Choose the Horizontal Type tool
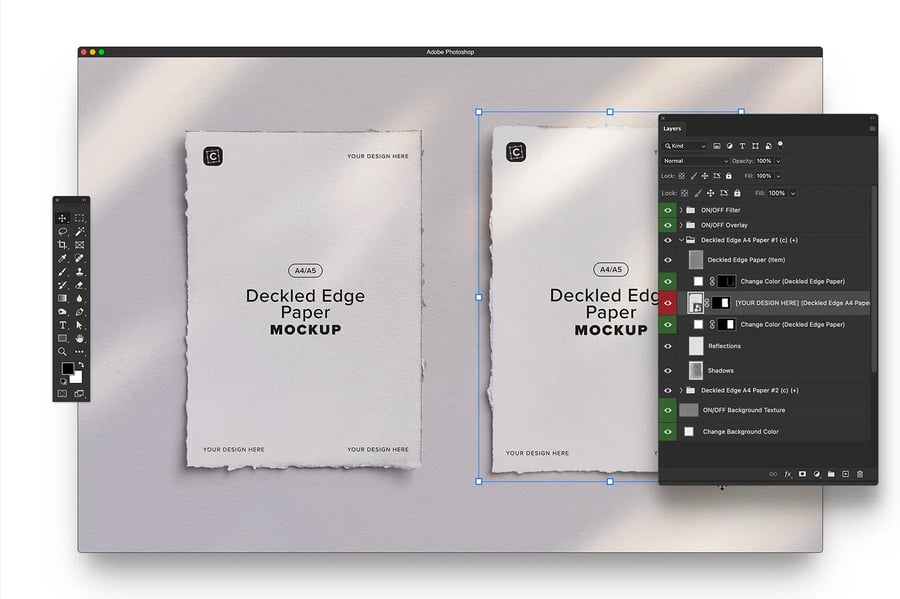This screenshot has width=900, height=599. click(62, 325)
